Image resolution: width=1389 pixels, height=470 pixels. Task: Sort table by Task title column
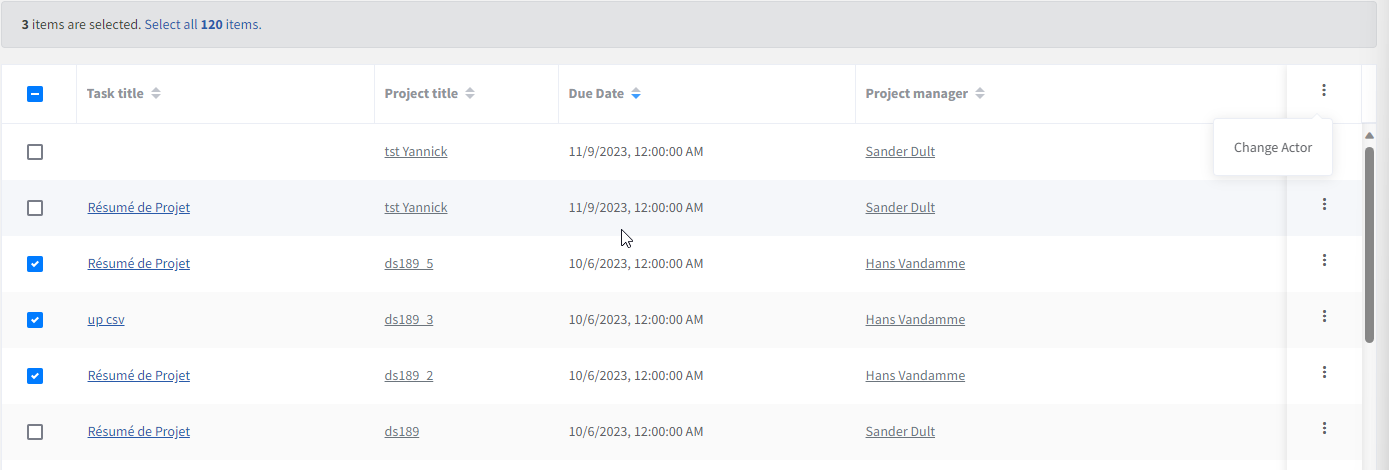point(156,94)
